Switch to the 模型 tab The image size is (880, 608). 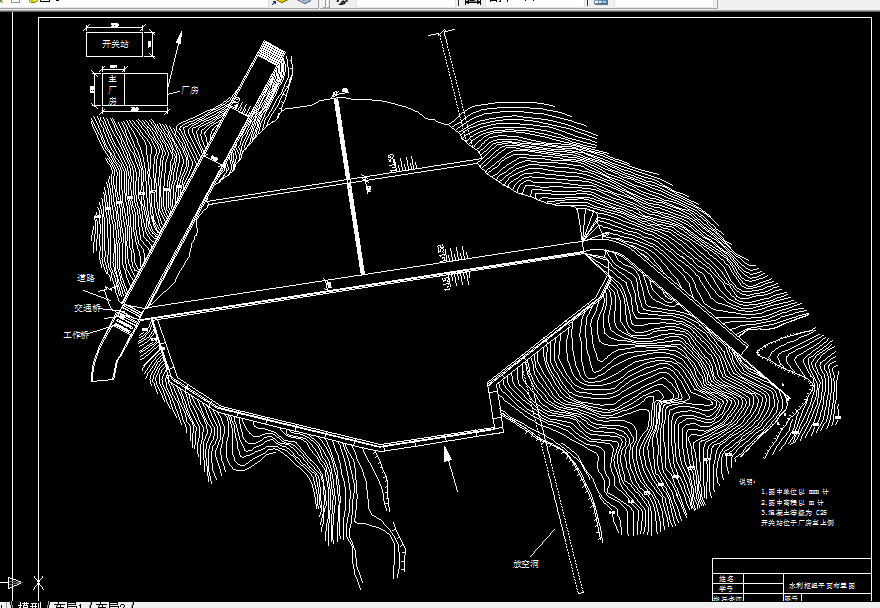pyautogui.click(x=31, y=605)
